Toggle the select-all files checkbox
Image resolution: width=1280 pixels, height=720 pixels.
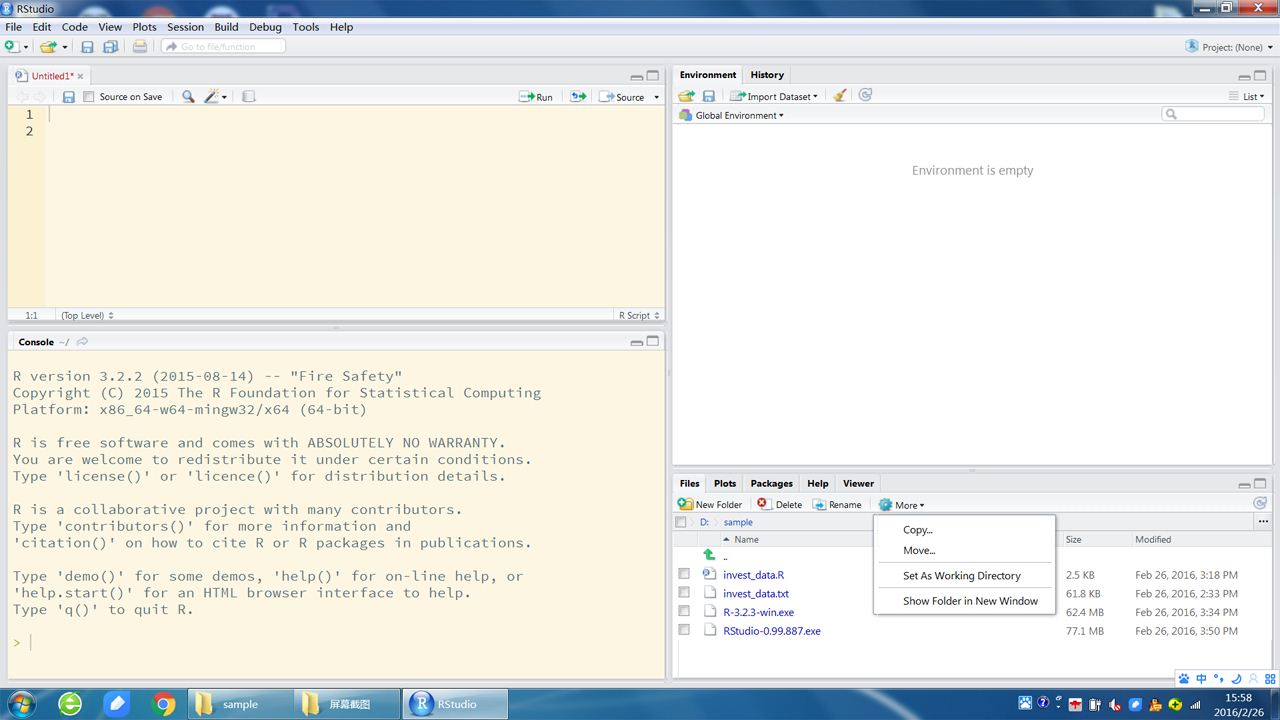point(681,522)
